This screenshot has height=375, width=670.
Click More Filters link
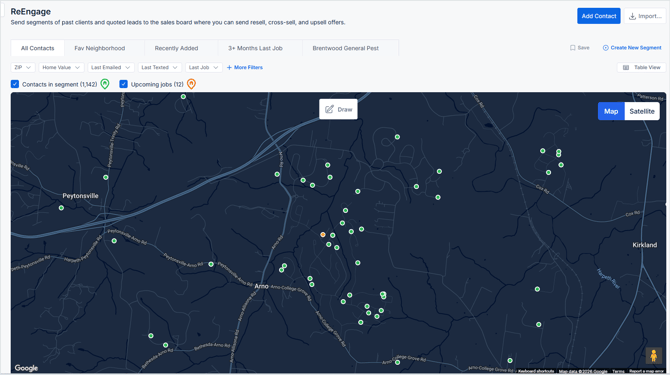point(245,67)
